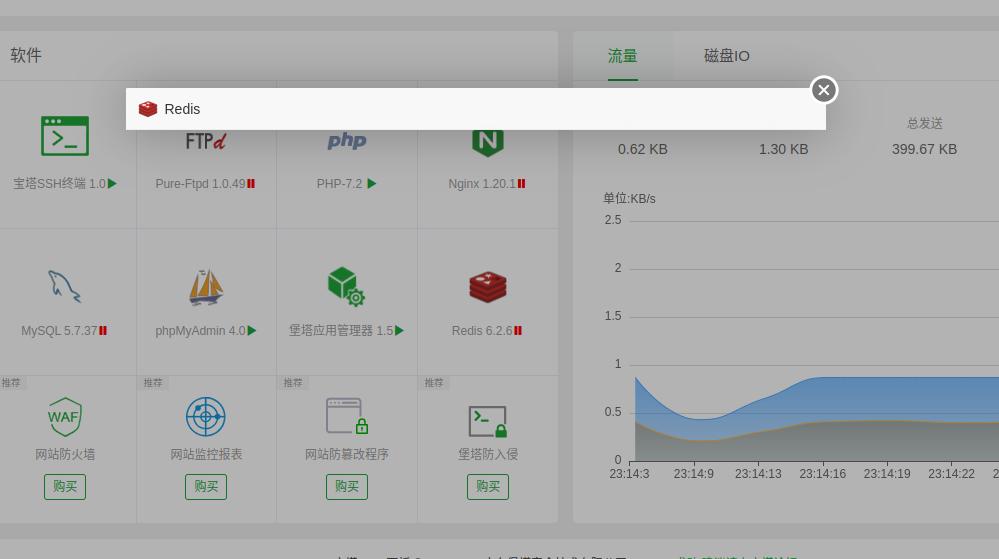Click the 堡塔防入侵 text label

click(488, 454)
